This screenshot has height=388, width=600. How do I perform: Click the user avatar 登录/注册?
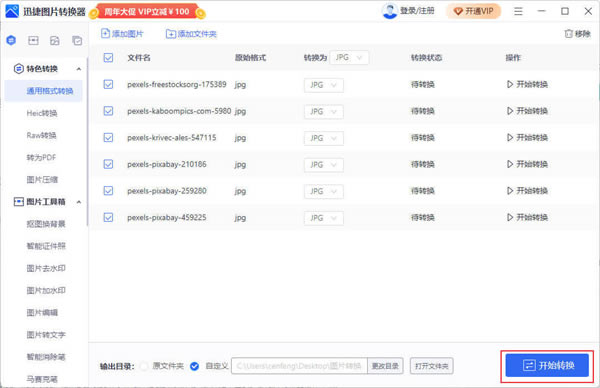click(390, 11)
